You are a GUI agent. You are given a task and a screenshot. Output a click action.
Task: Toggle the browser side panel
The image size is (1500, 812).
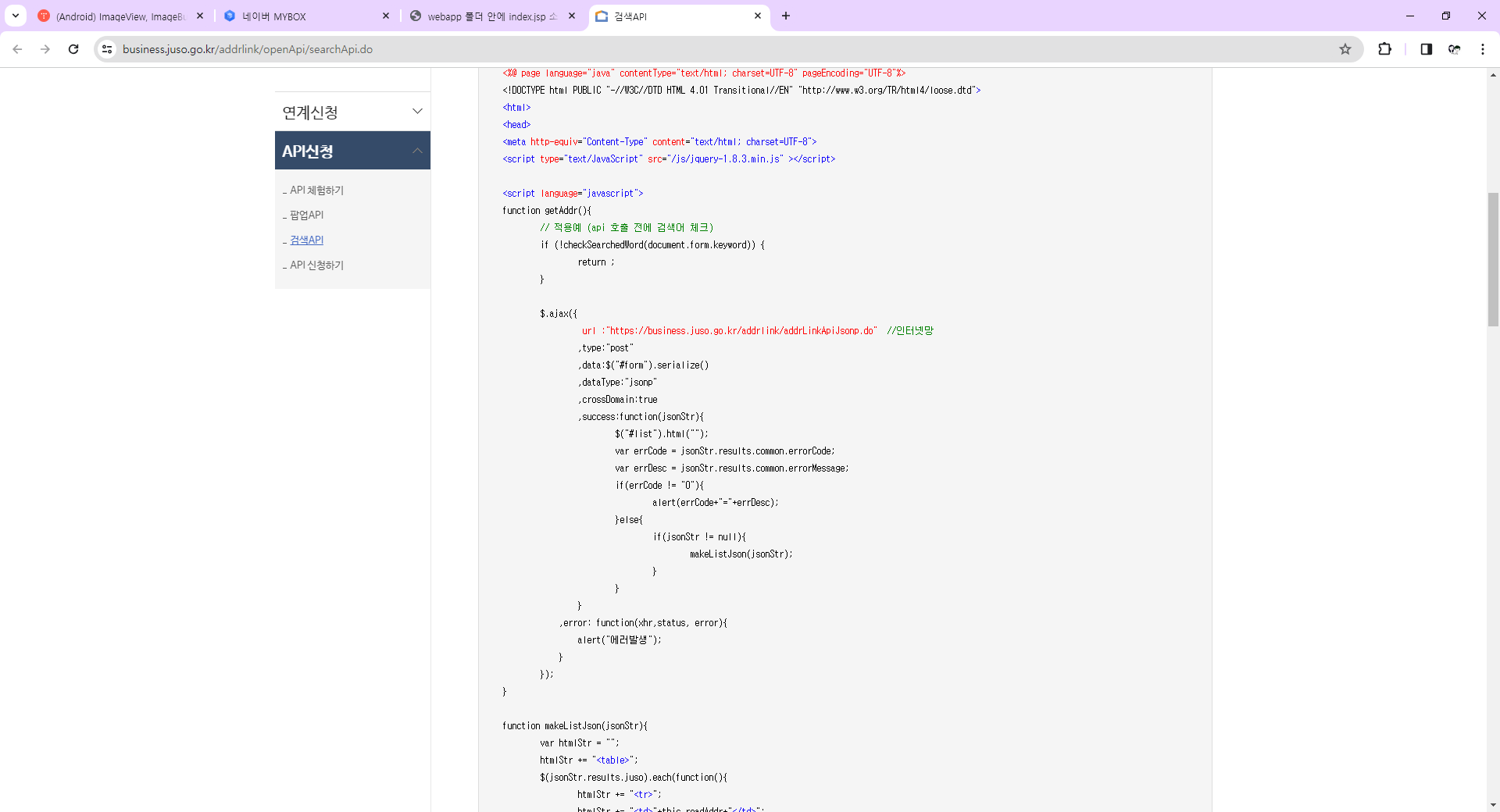1426,49
